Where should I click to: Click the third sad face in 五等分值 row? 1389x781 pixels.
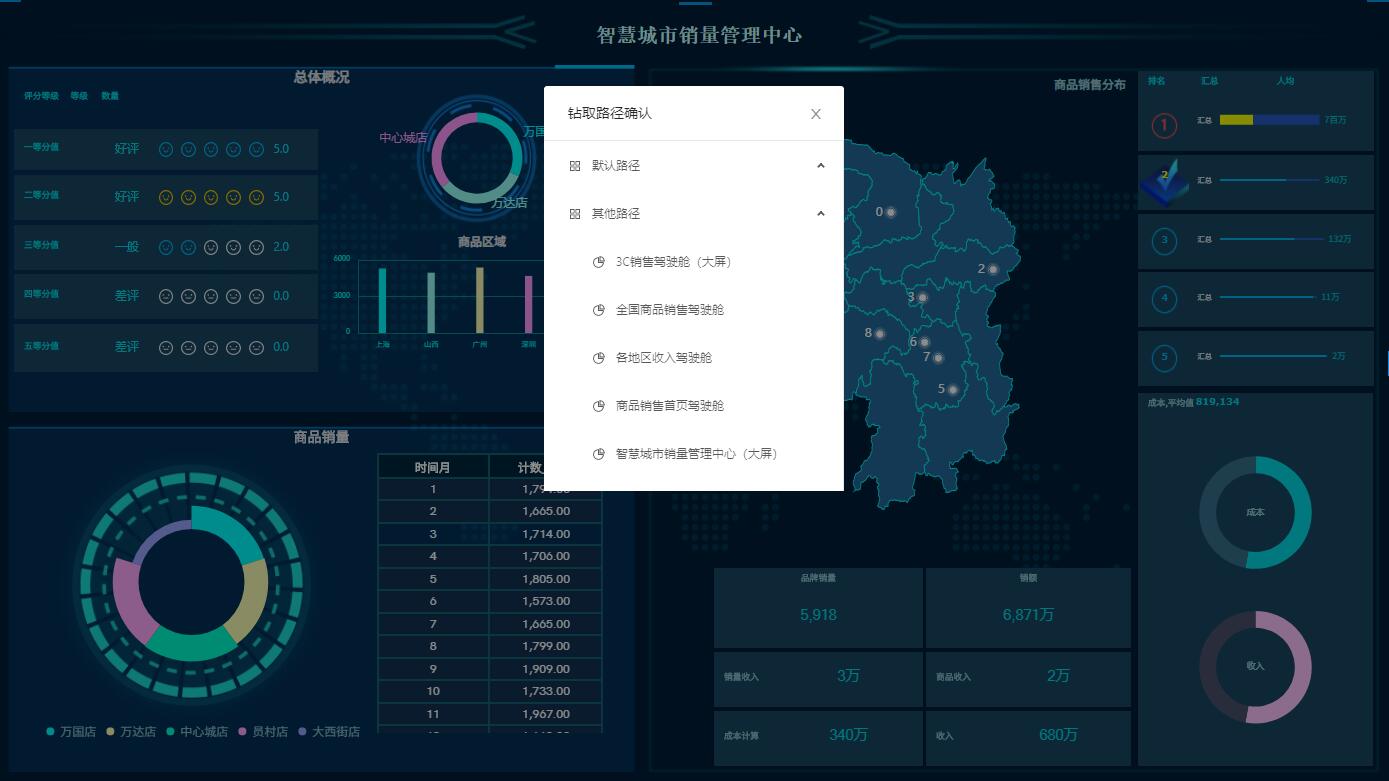pos(211,347)
